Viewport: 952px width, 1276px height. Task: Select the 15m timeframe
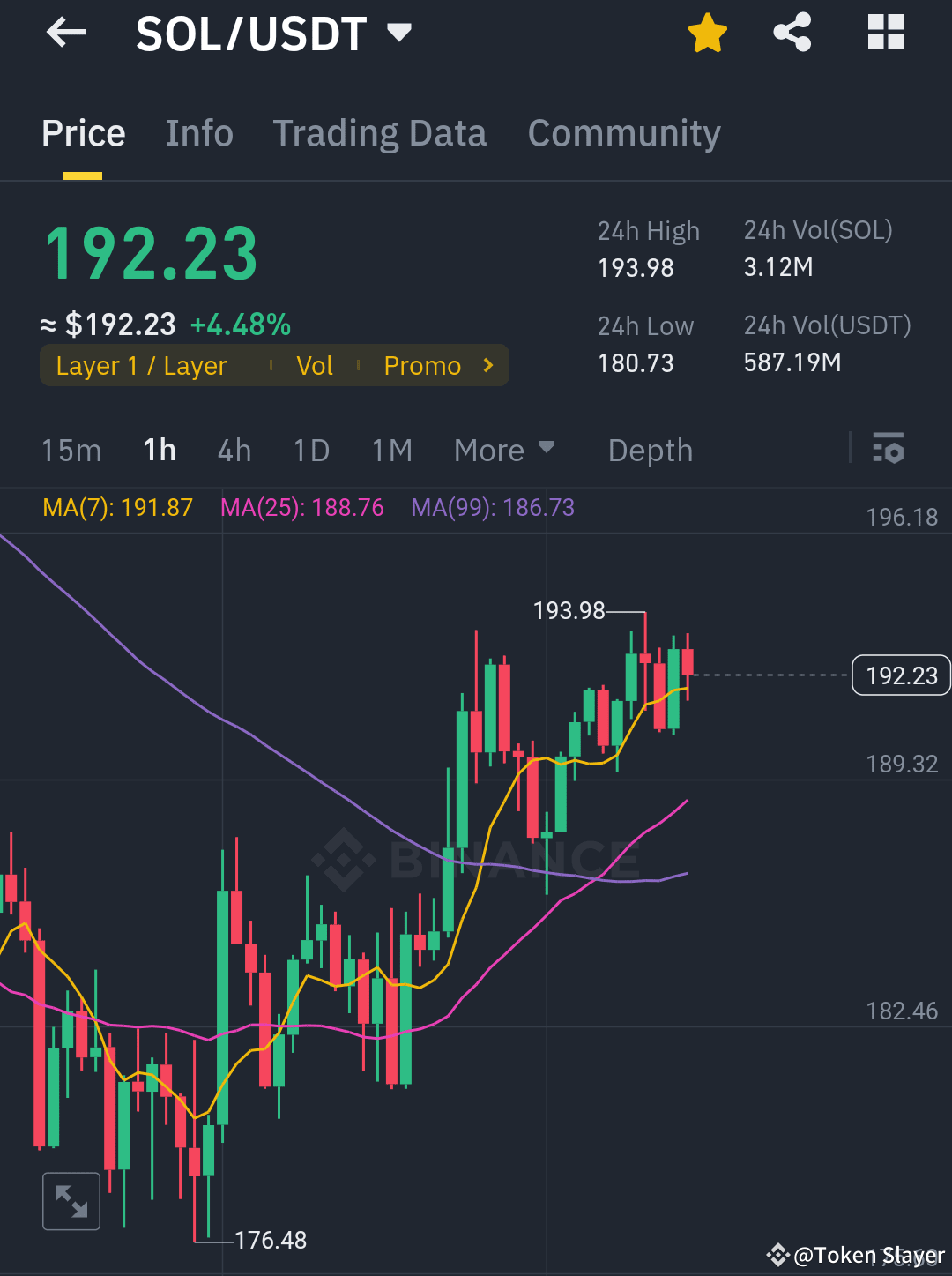point(71,450)
